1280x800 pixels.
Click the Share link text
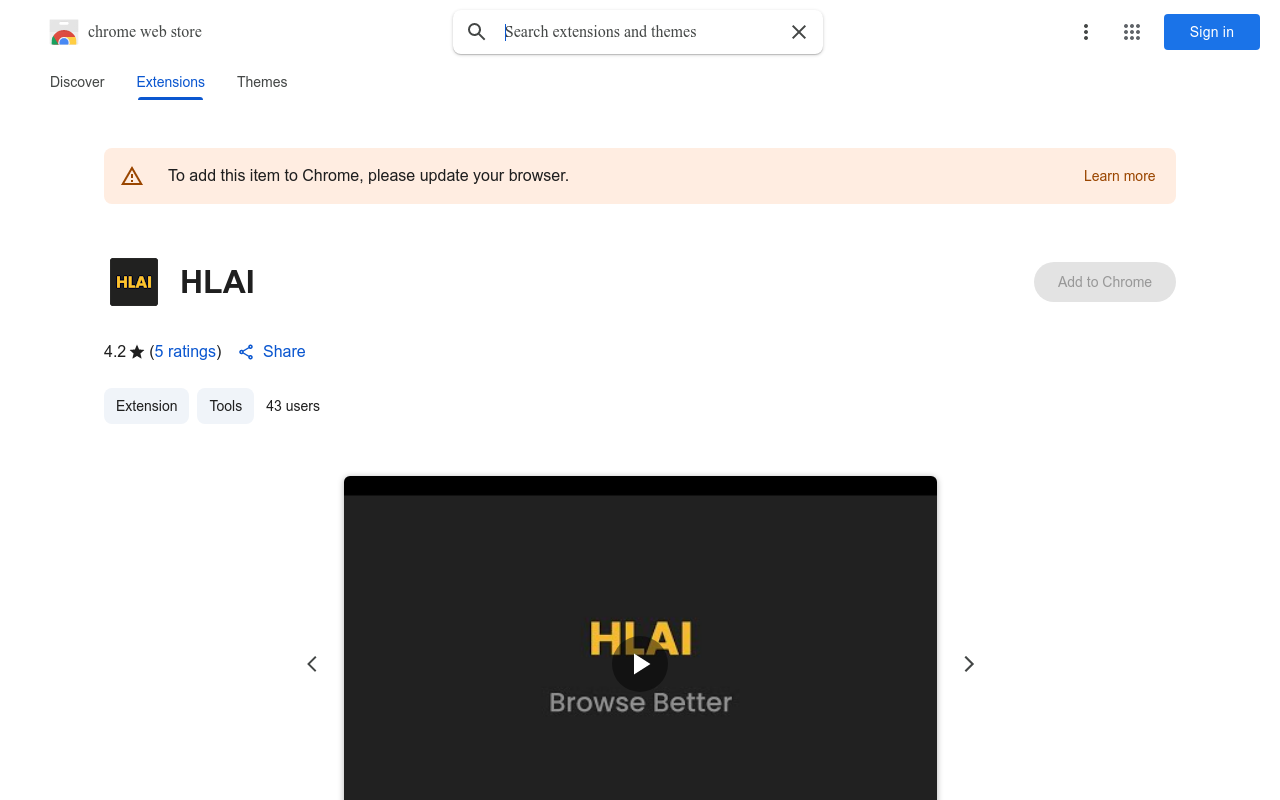click(x=284, y=351)
